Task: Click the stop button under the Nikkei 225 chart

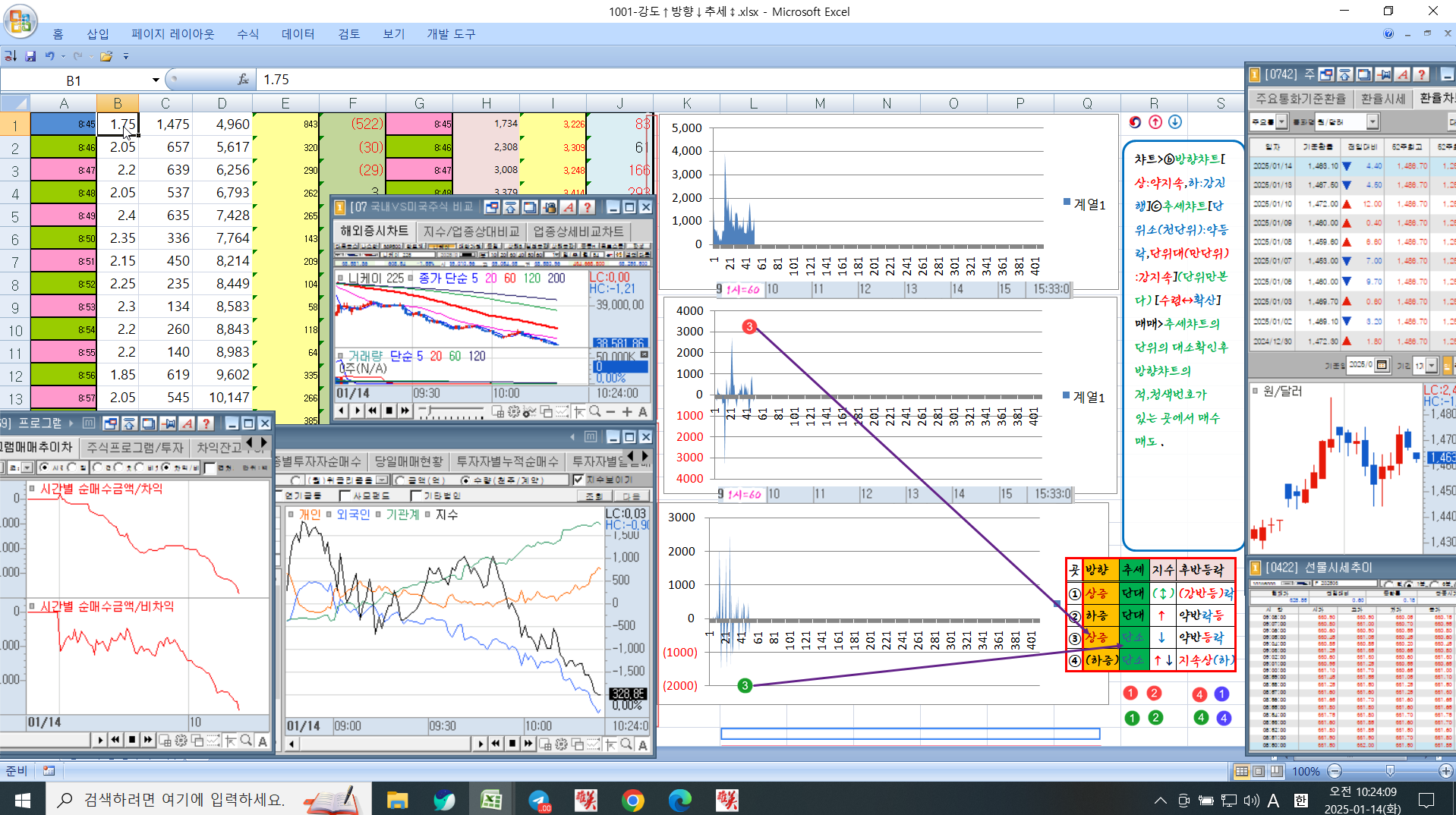Action: coord(389,411)
